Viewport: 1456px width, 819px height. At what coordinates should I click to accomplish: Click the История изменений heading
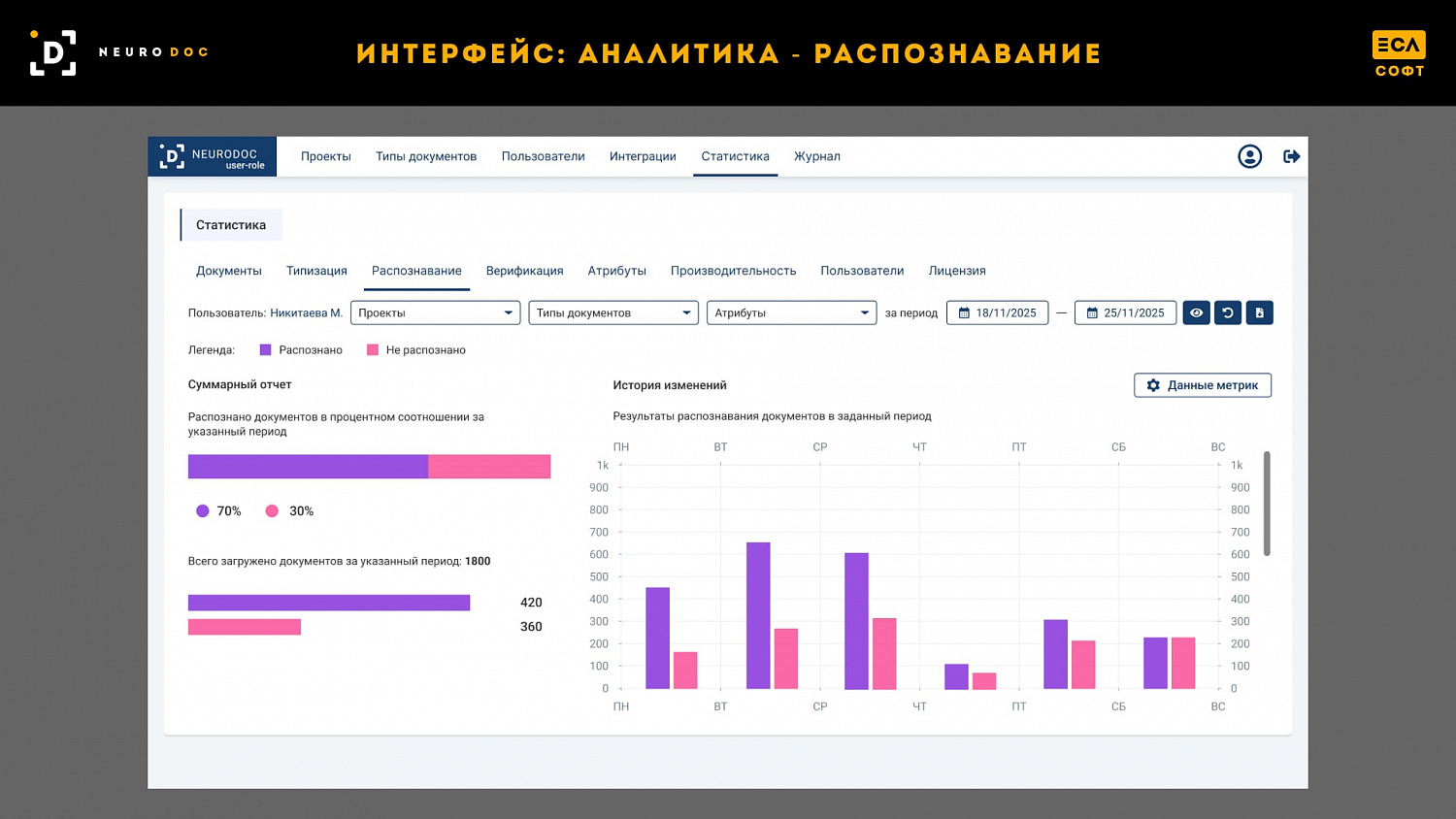[670, 385]
